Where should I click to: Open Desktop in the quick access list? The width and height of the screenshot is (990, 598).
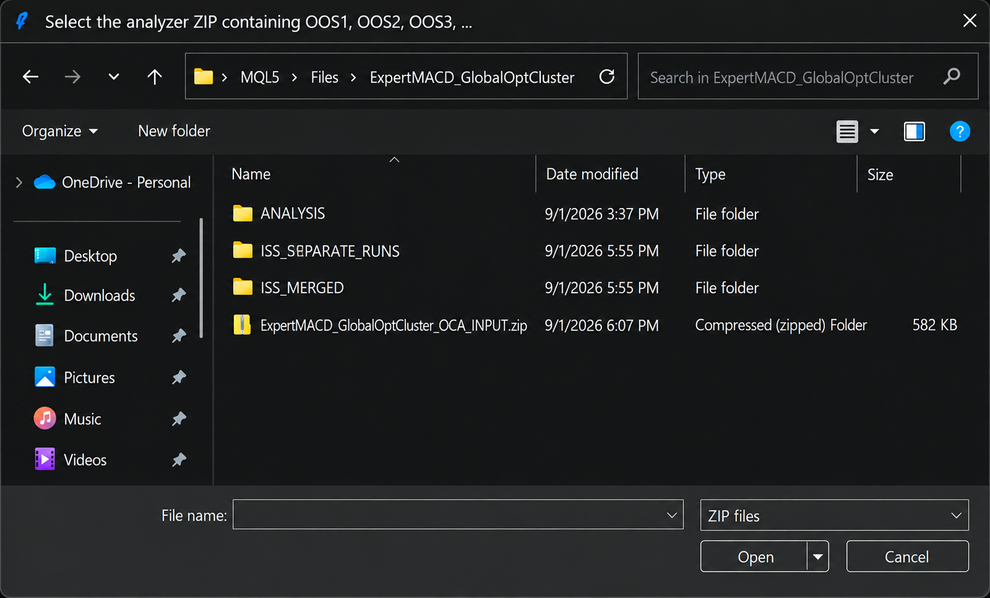point(90,256)
